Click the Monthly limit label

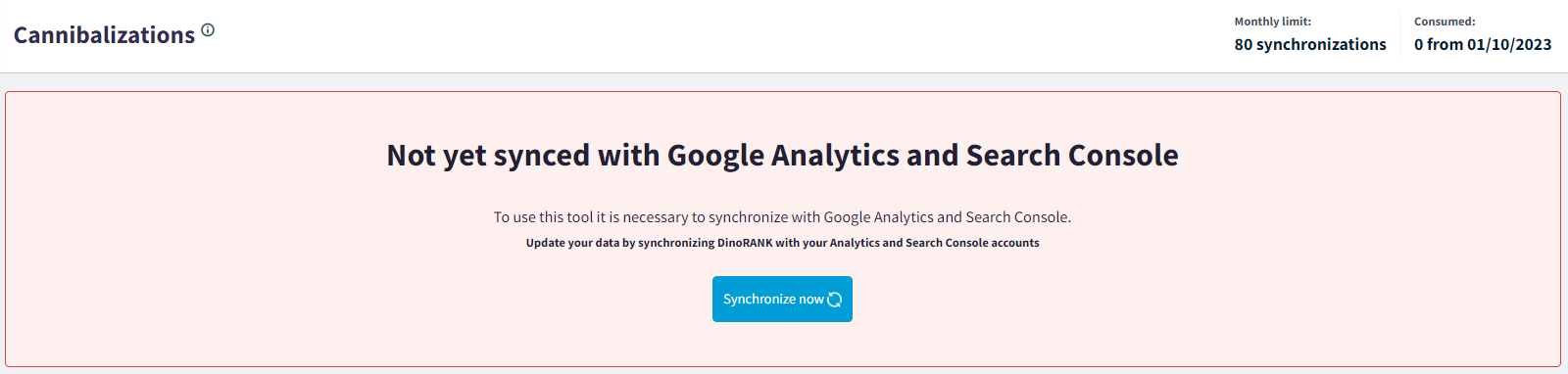(1272, 22)
